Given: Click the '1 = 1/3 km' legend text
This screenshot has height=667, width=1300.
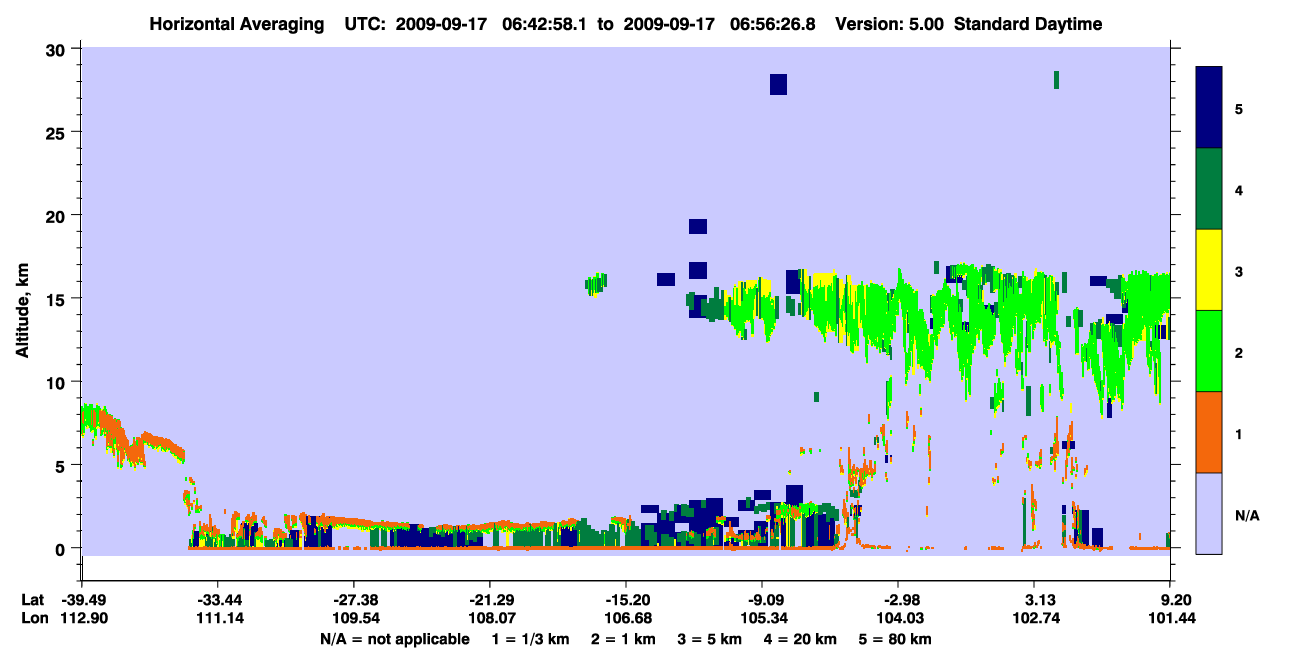Looking at the screenshot, I should (x=533, y=639).
